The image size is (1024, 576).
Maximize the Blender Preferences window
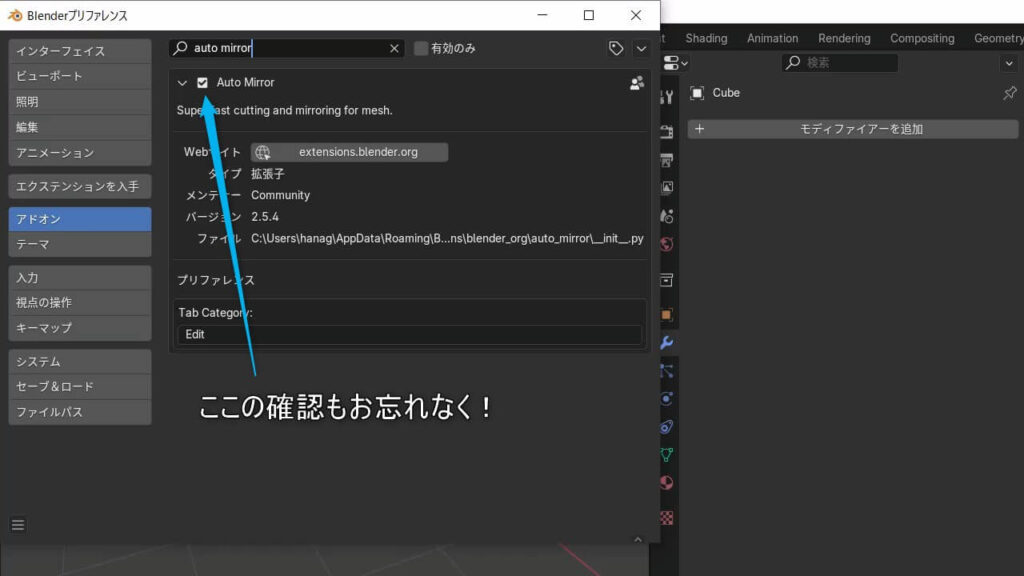tap(589, 15)
